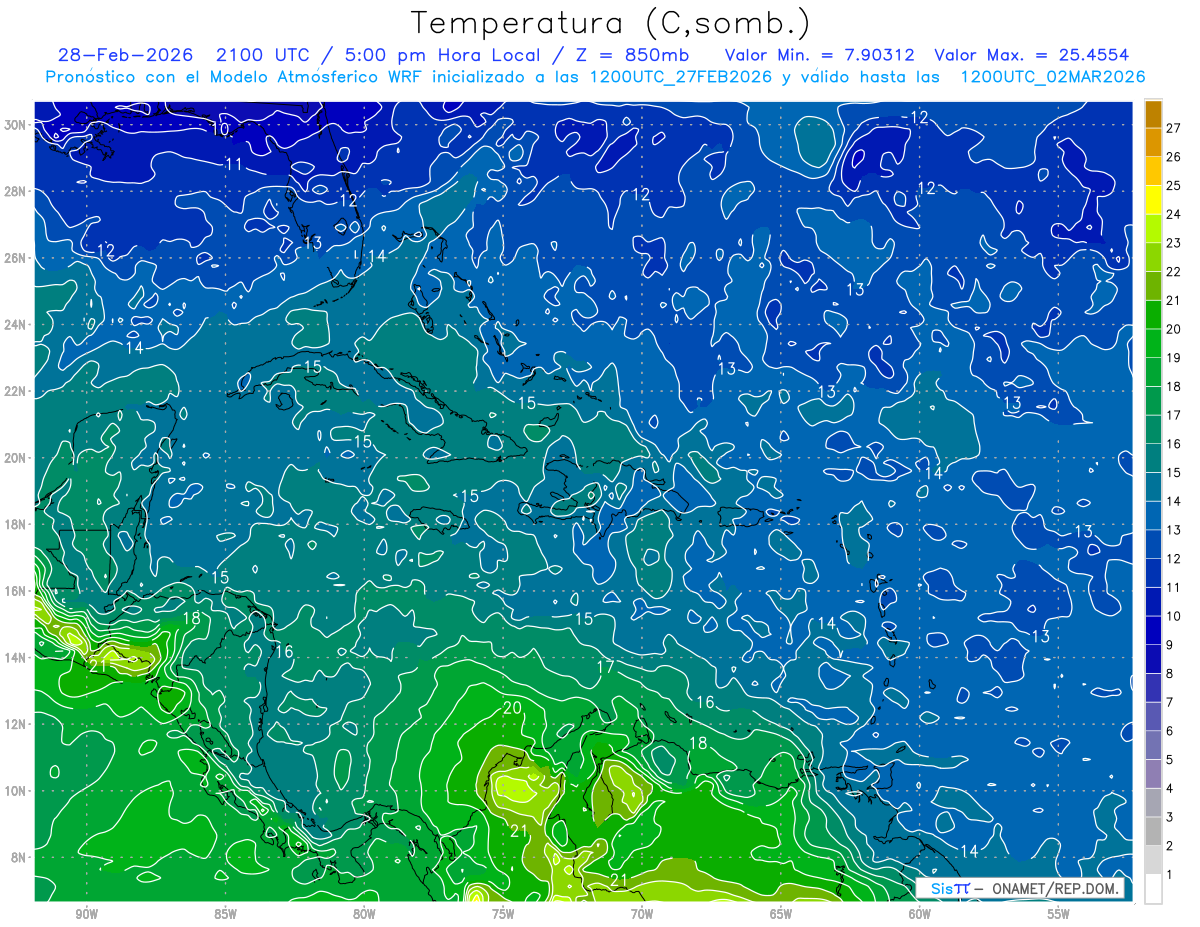Click the '60W' longitude axis label

click(920, 914)
